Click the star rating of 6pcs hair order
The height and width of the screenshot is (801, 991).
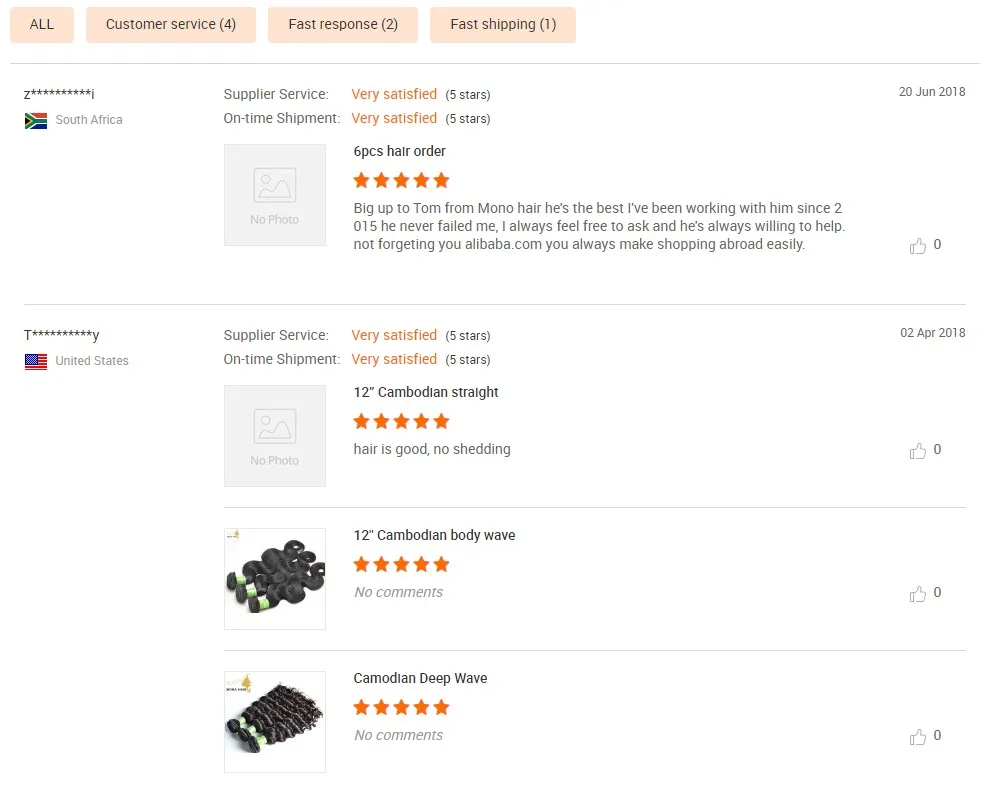point(401,181)
